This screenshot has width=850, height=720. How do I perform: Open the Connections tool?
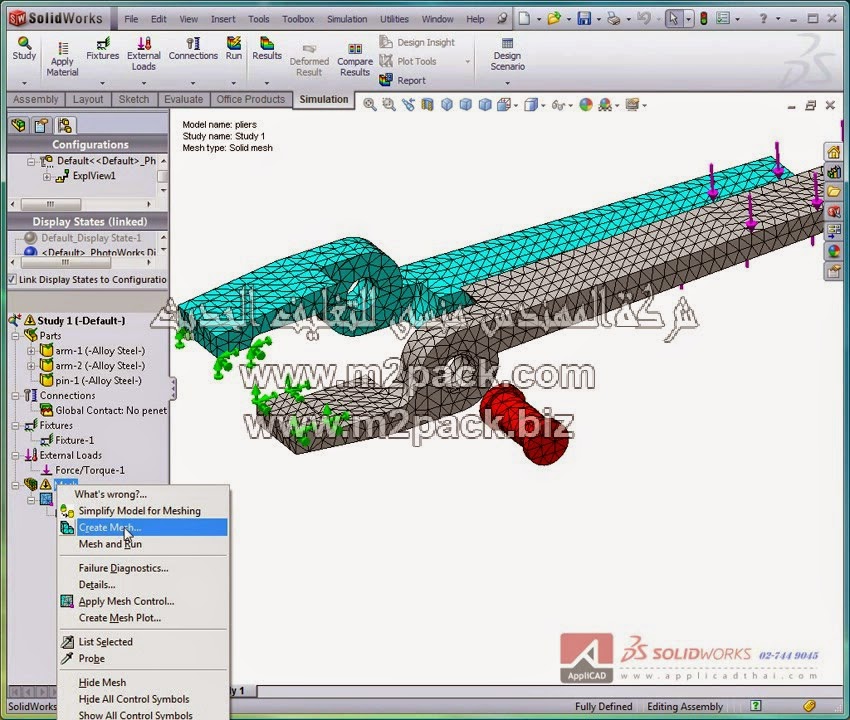[x=193, y=49]
